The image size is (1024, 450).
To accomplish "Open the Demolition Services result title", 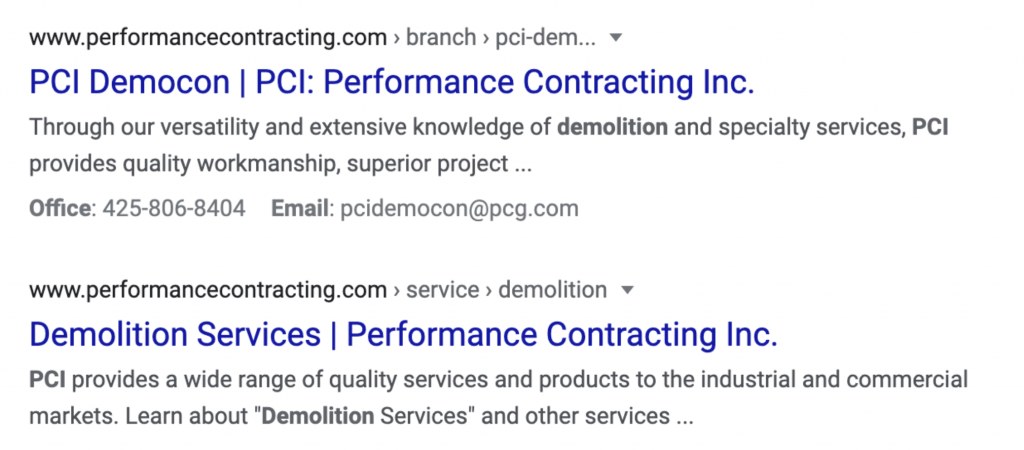I will tap(404, 334).
